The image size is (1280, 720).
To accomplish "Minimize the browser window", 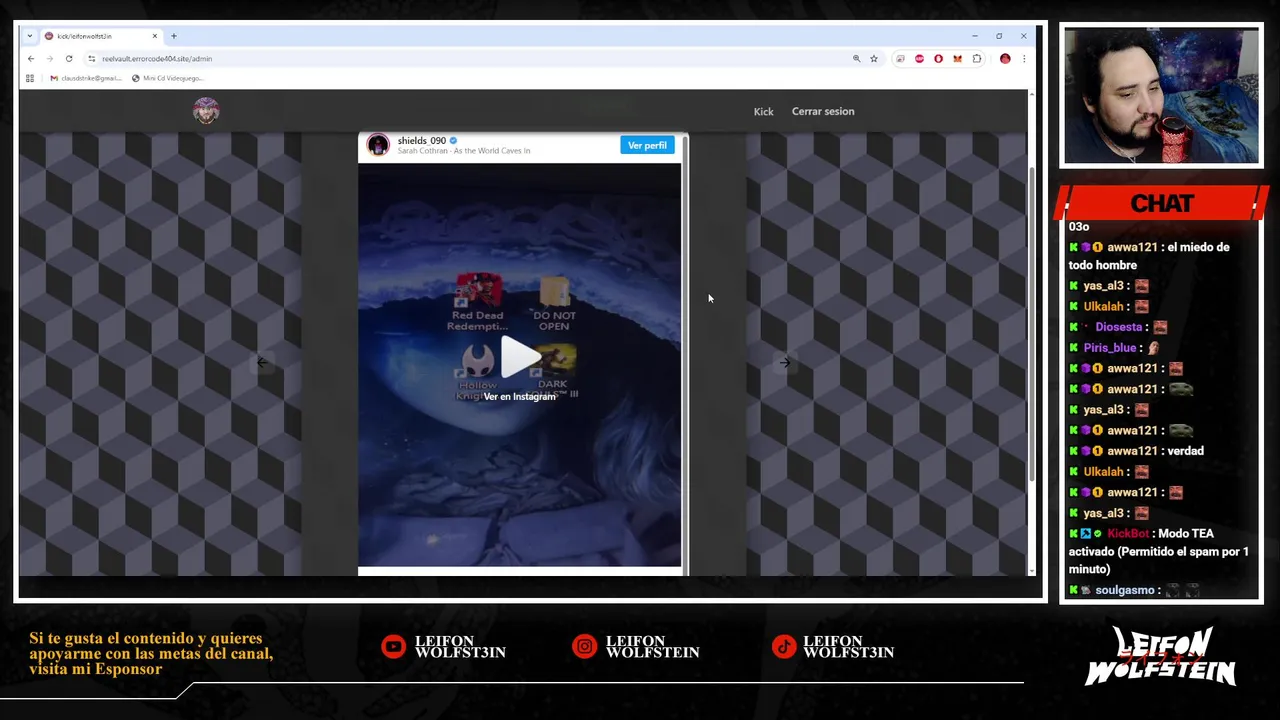I will tap(974, 36).
